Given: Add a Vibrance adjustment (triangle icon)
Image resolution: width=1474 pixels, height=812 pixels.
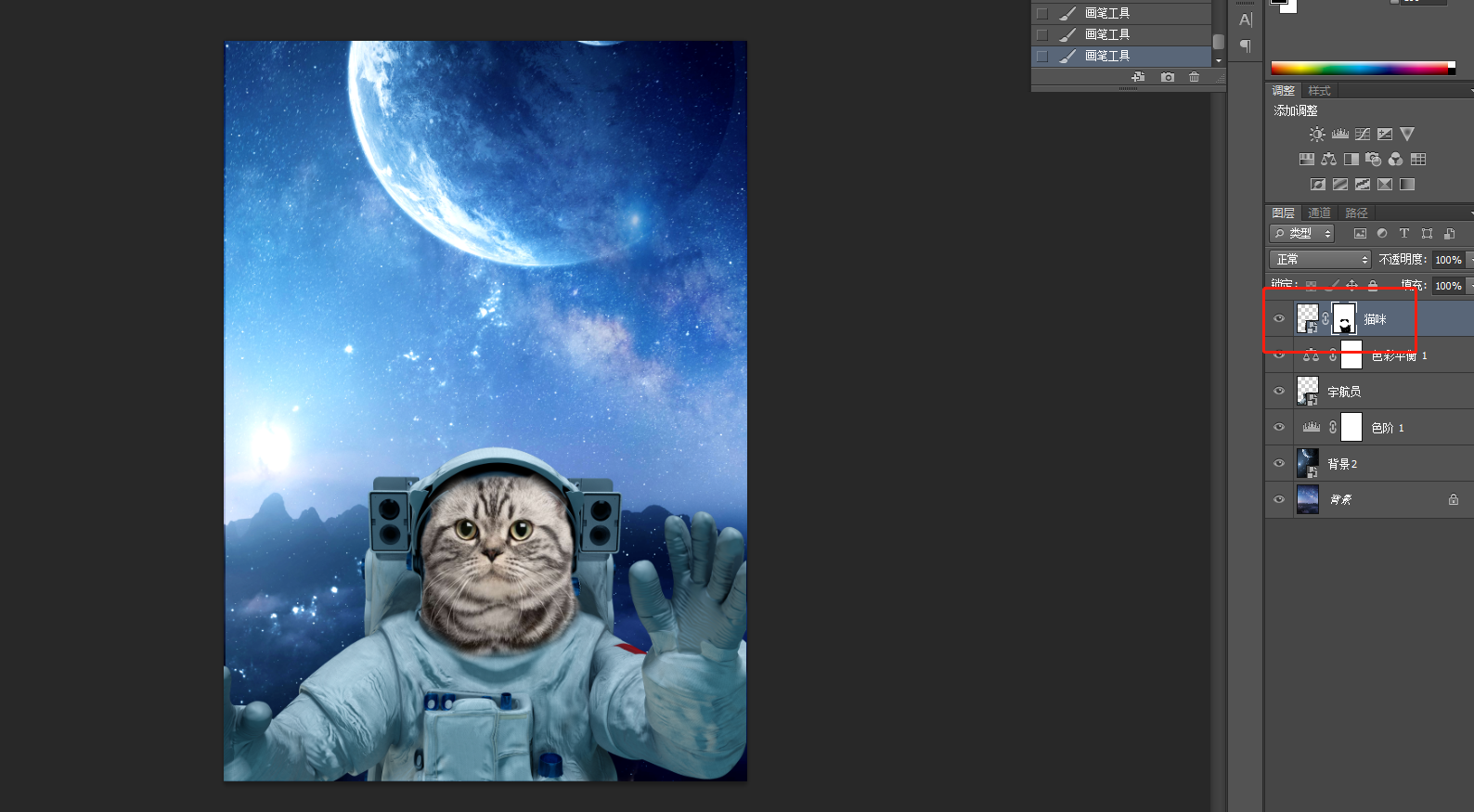Looking at the screenshot, I should 1407,135.
